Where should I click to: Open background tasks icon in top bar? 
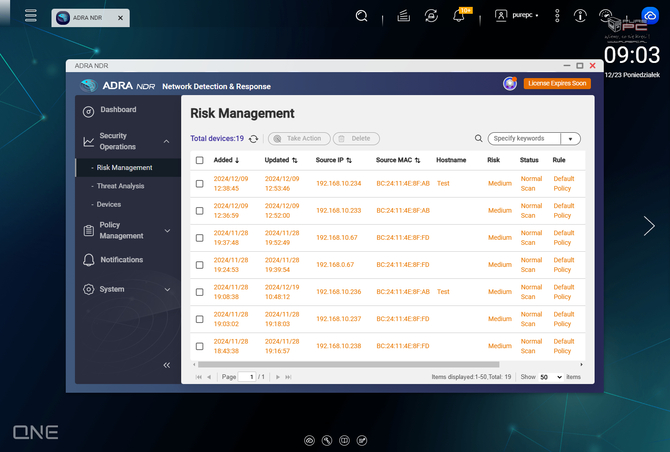[403, 16]
